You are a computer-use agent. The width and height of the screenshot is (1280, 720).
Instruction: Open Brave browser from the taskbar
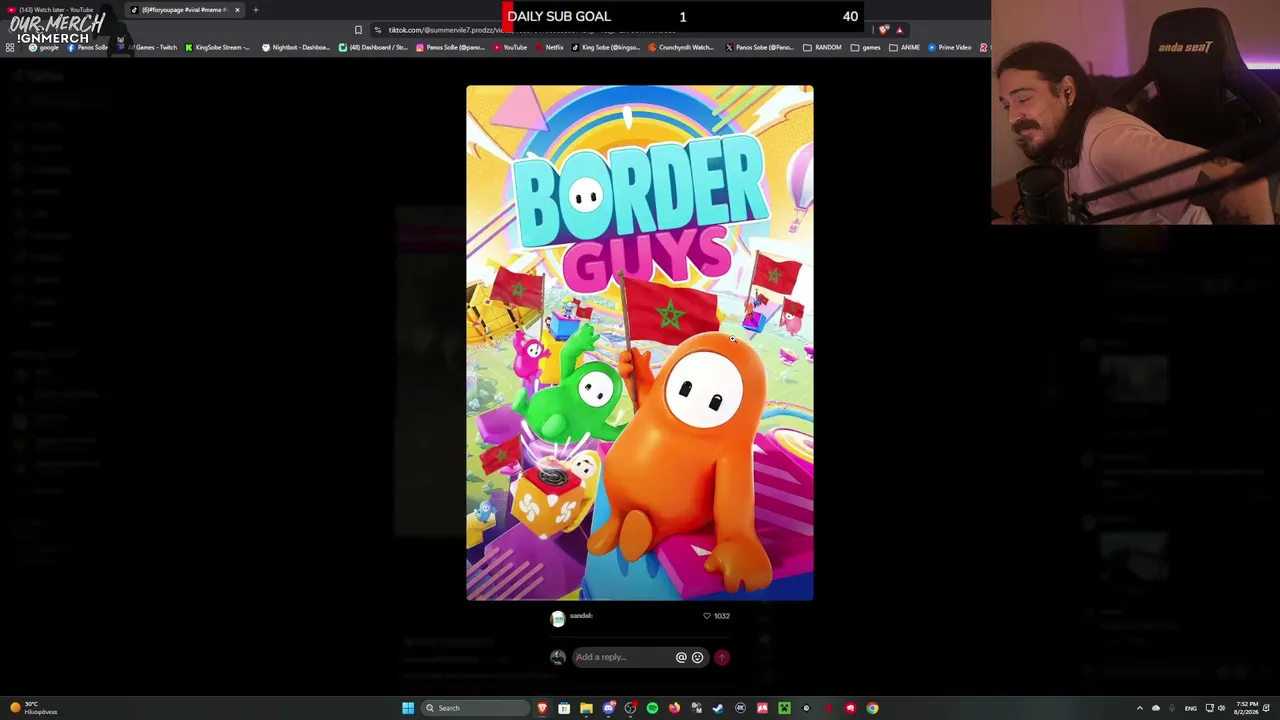coord(542,708)
